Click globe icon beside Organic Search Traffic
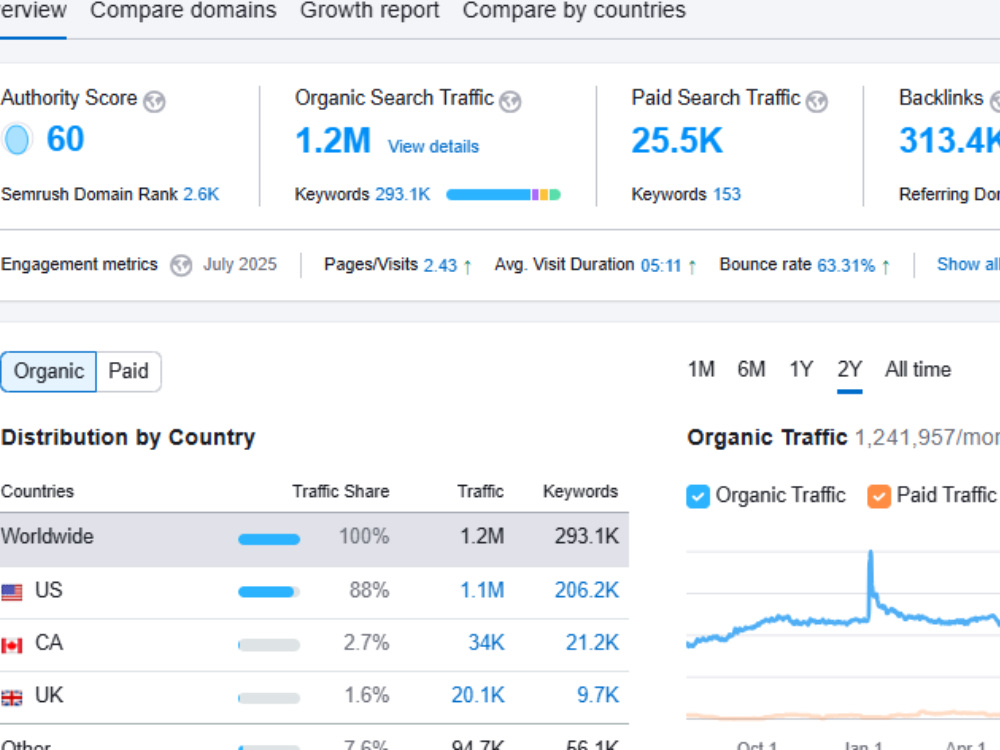The image size is (1000, 750). click(x=510, y=101)
